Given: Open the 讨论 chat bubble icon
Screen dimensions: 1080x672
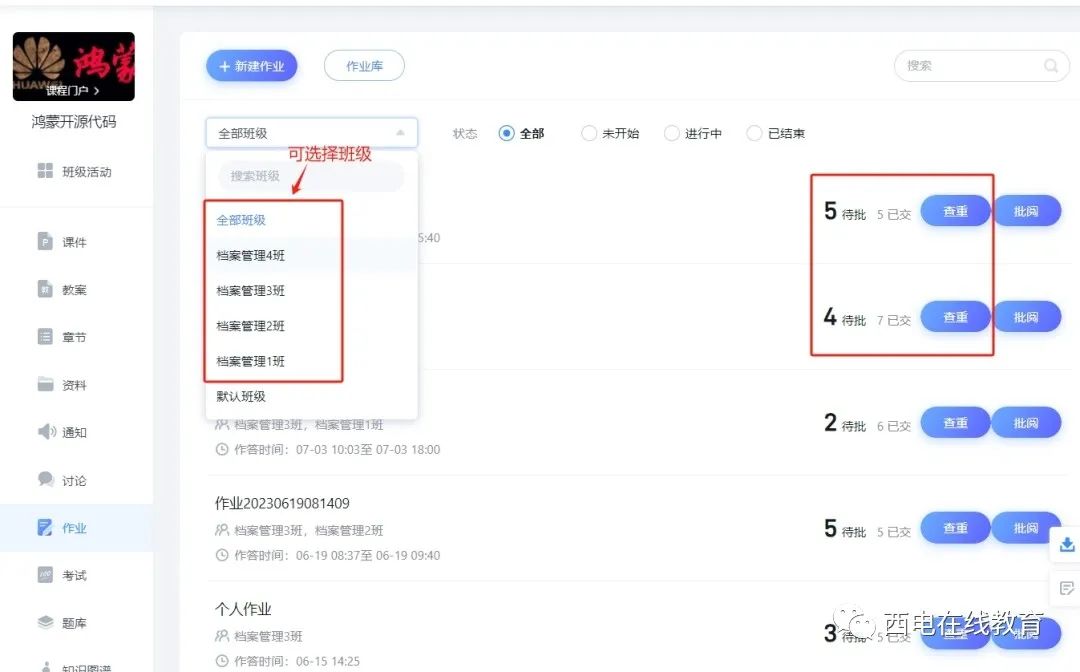Looking at the screenshot, I should pos(45,480).
